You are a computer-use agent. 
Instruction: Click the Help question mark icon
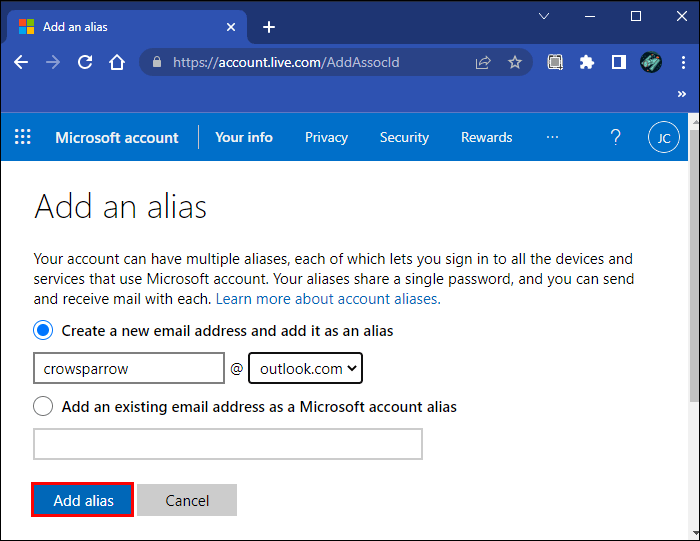pyautogui.click(x=615, y=137)
